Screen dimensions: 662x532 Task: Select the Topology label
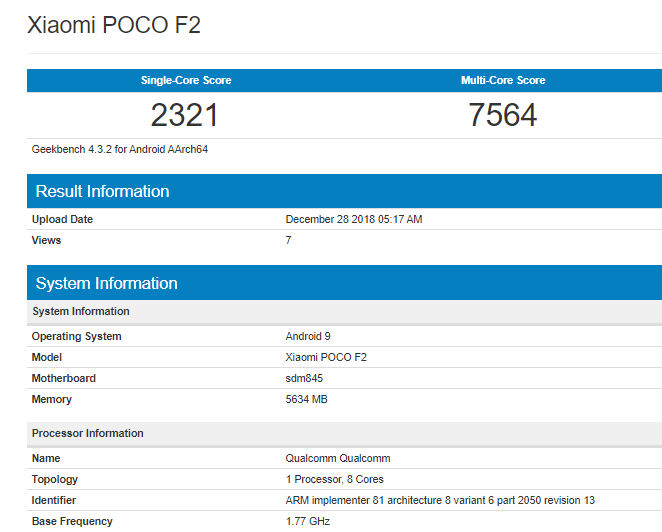(55, 479)
